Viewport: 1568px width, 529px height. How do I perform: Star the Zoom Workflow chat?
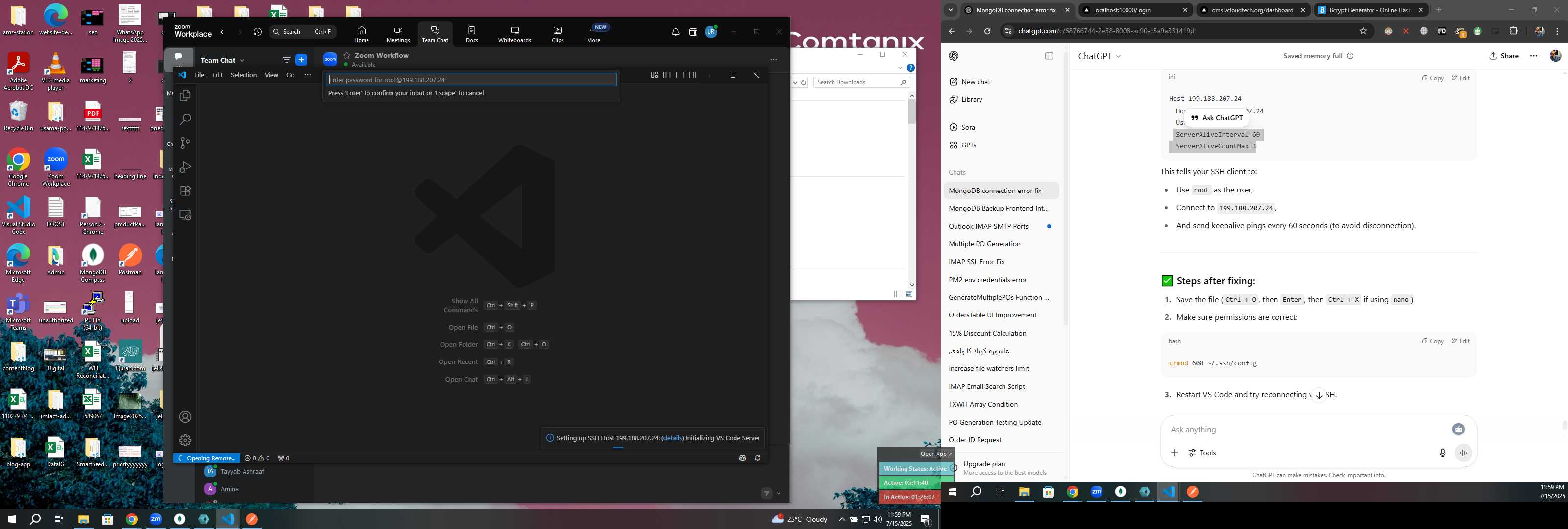tap(347, 55)
